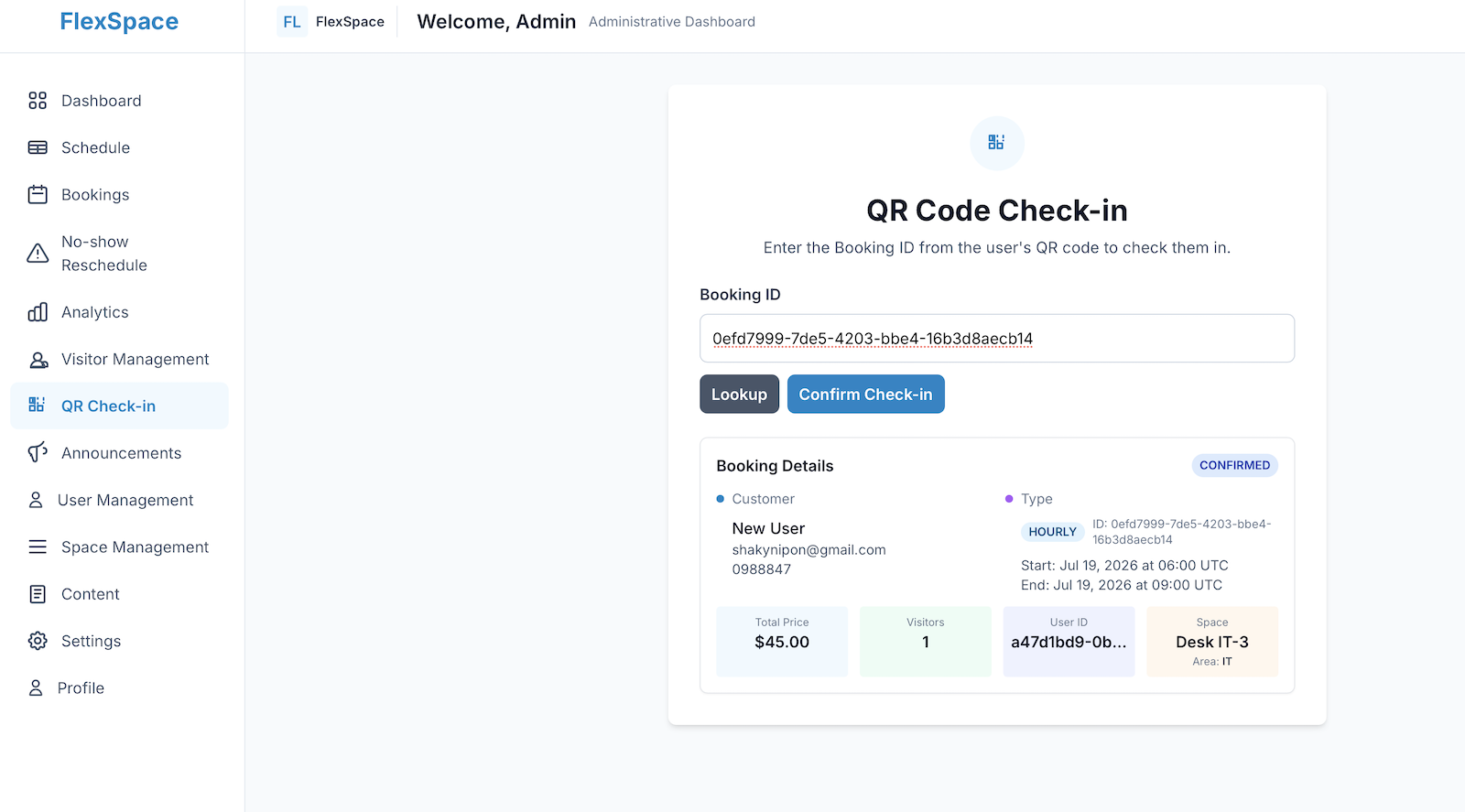This screenshot has width=1465, height=812.
Task: Click the No-show warning triangle icon
Action: click(x=38, y=254)
